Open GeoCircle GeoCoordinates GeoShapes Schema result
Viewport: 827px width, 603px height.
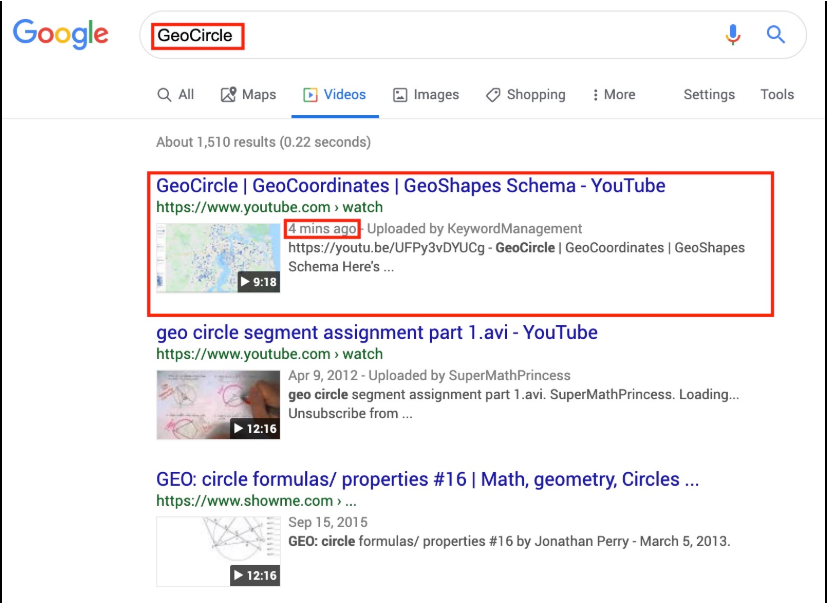(411, 186)
